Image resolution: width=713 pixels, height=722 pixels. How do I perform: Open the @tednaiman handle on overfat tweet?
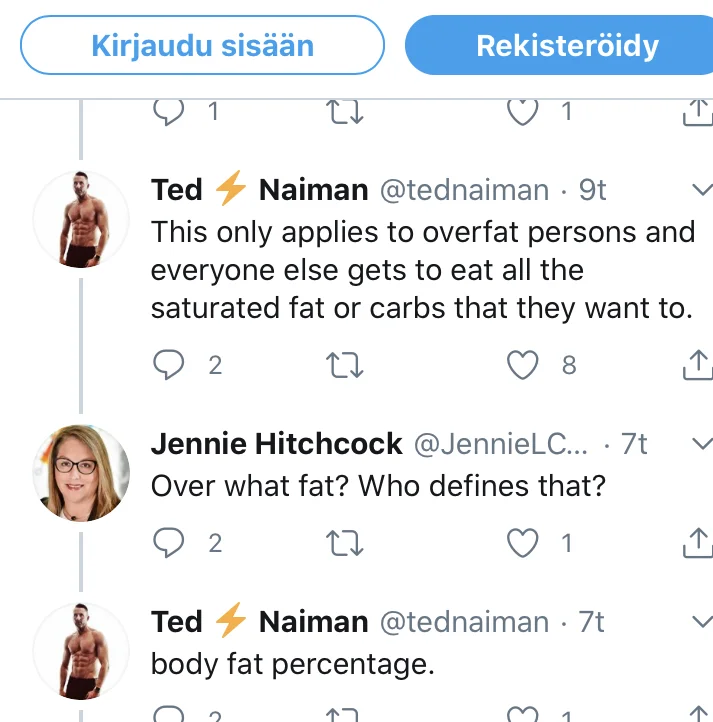(463, 190)
